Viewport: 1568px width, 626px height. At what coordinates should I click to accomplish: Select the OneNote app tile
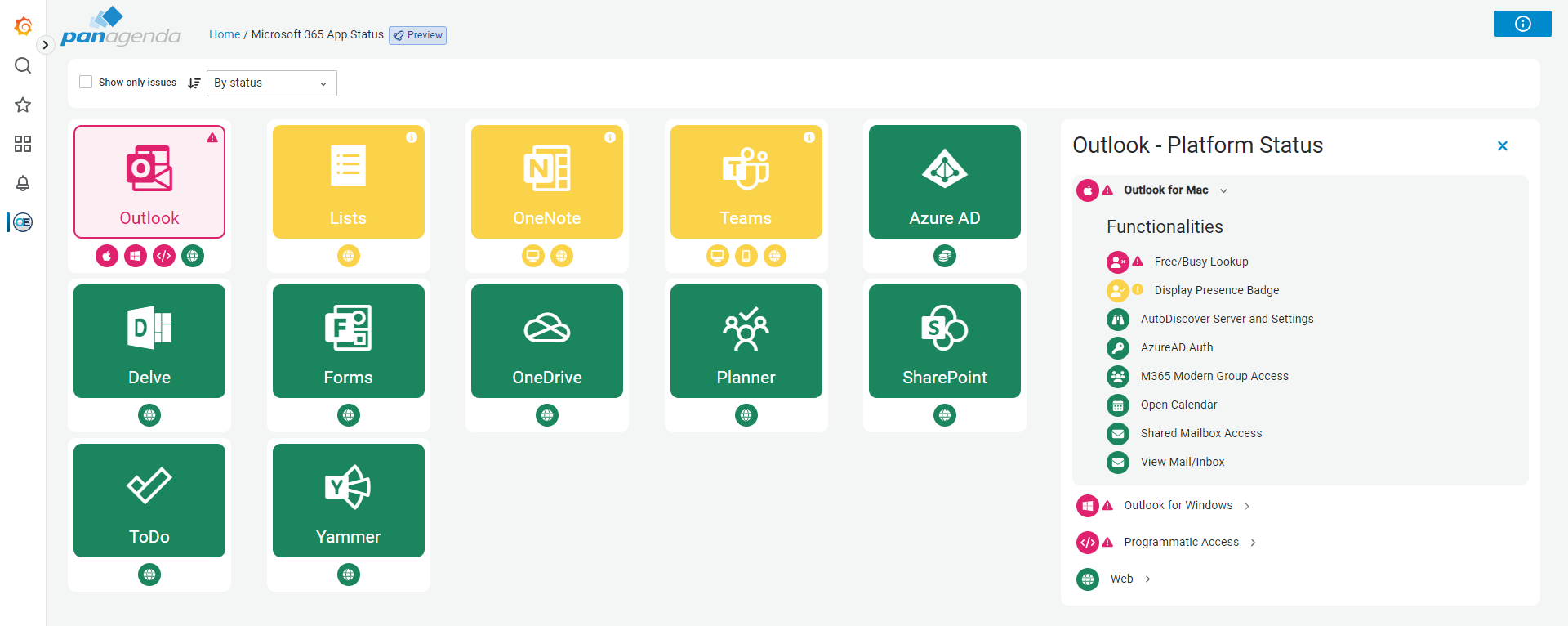(x=547, y=181)
